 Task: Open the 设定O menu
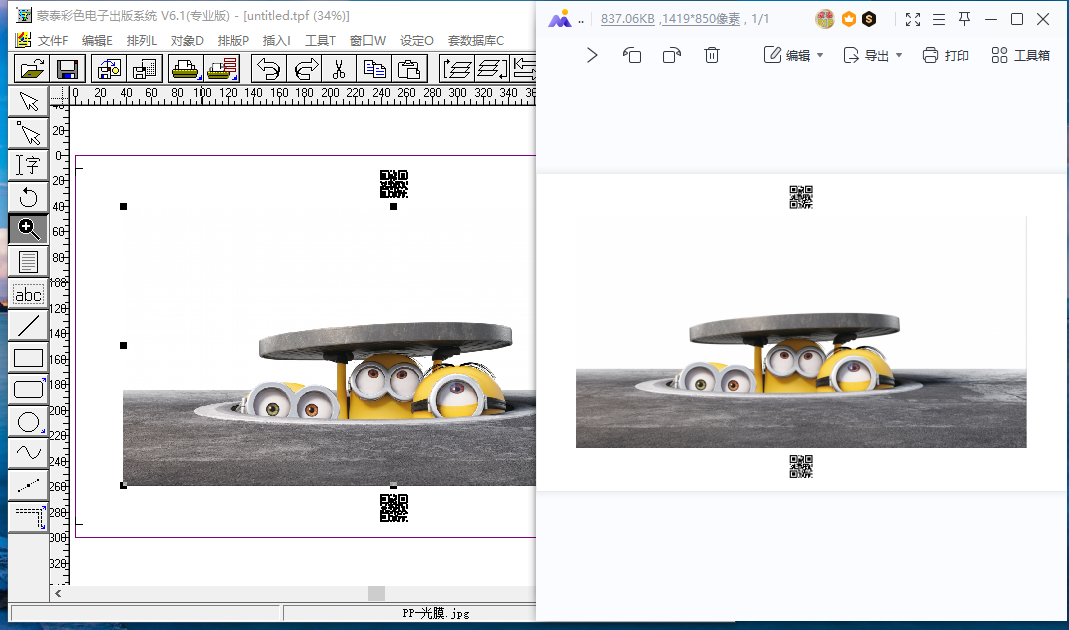417,41
